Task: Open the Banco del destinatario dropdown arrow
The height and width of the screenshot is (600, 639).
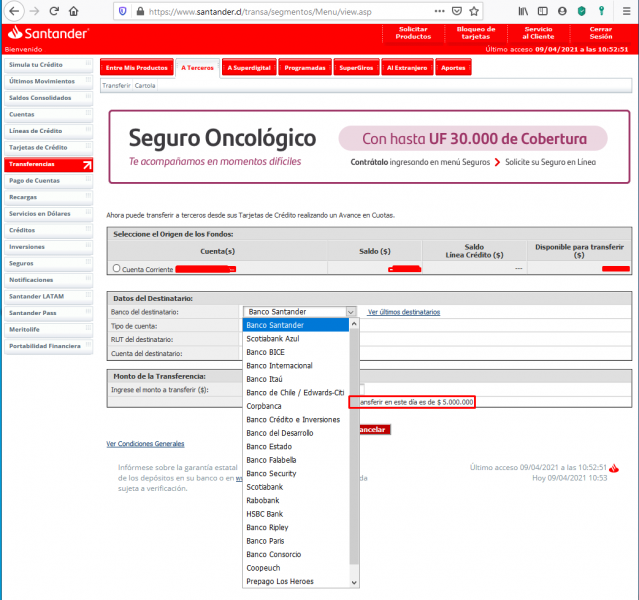Action: [351, 312]
